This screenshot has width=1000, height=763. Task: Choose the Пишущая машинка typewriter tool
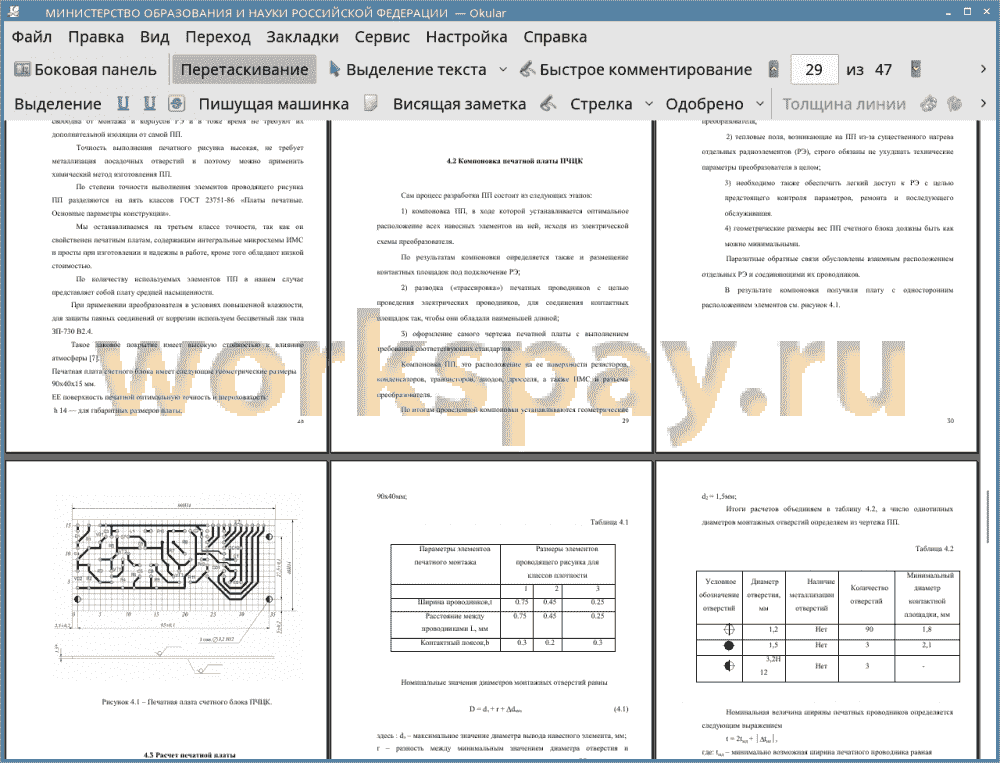274,104
